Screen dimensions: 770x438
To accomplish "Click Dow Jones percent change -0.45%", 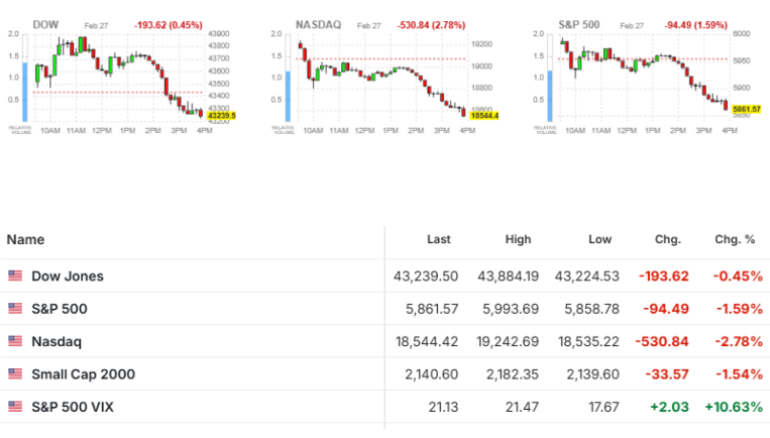I will coord(738,276).
